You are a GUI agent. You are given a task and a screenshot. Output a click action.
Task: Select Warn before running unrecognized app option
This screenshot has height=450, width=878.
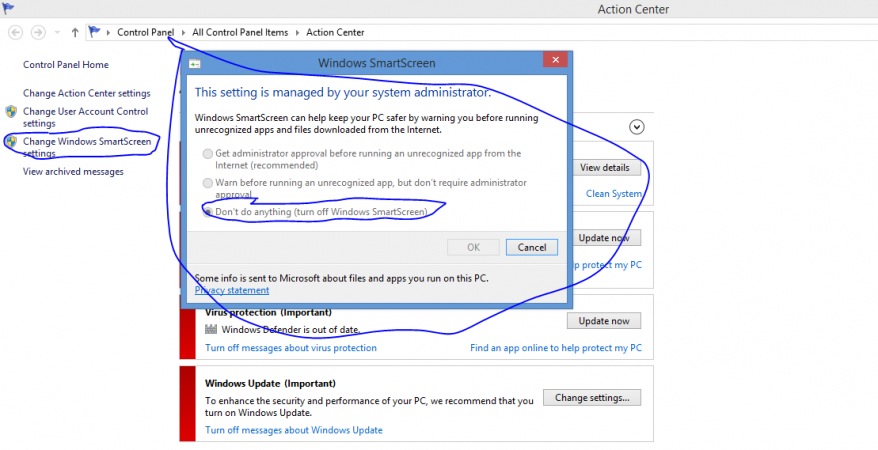(208, 182)
